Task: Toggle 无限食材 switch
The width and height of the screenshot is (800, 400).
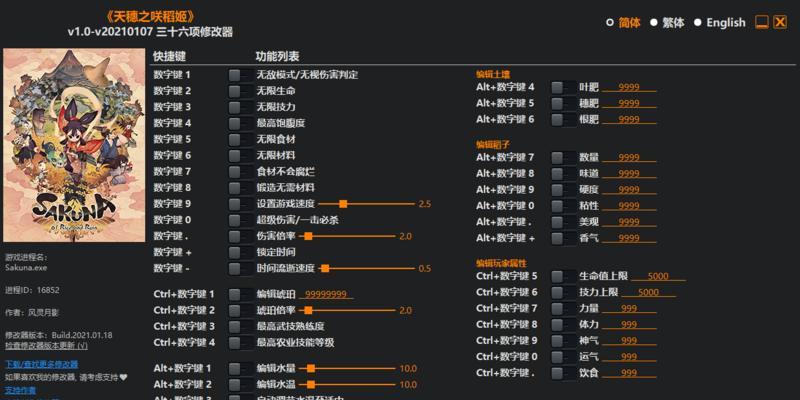Action: pos(240,139)
